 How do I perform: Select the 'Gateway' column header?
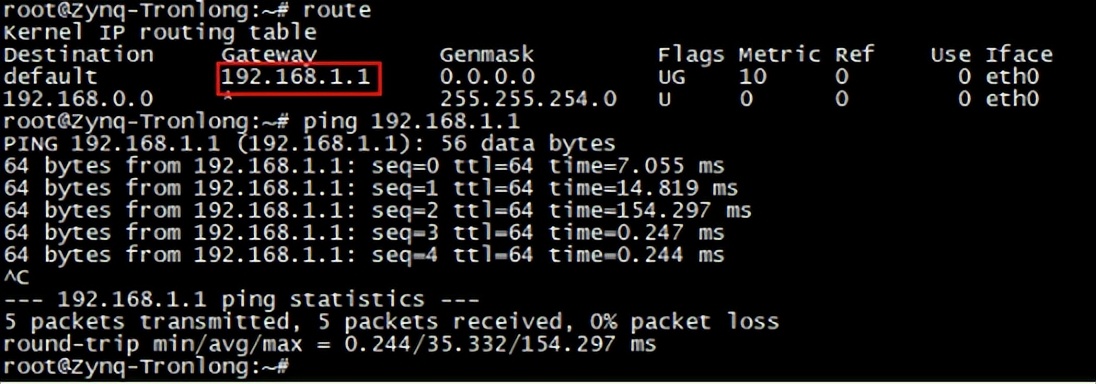270,55
